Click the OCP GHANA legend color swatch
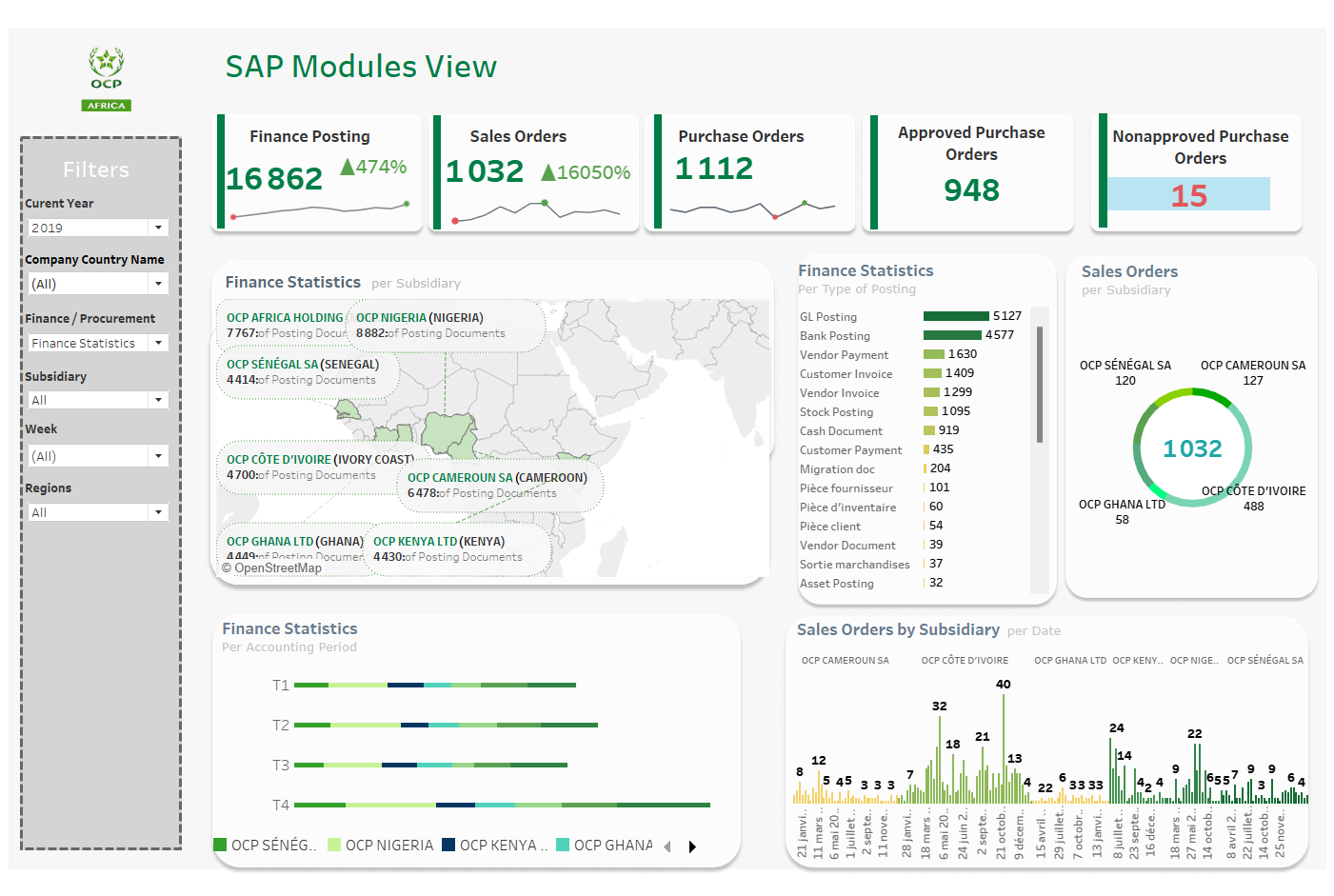Image resolution: width=1334 pixels, height=896 pixels. [x=563, y=845]
